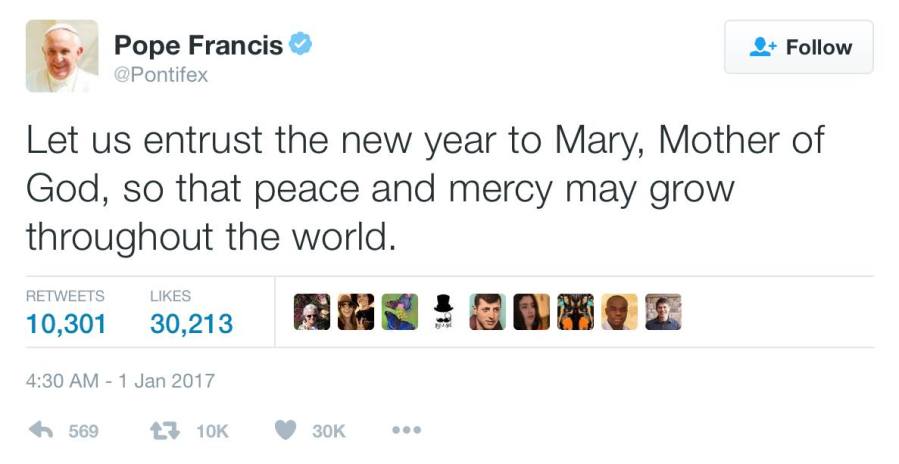Click the orange and black butterfly avatar
The width and height of the screenshot is (899, 464).
[x=575, y=312]
